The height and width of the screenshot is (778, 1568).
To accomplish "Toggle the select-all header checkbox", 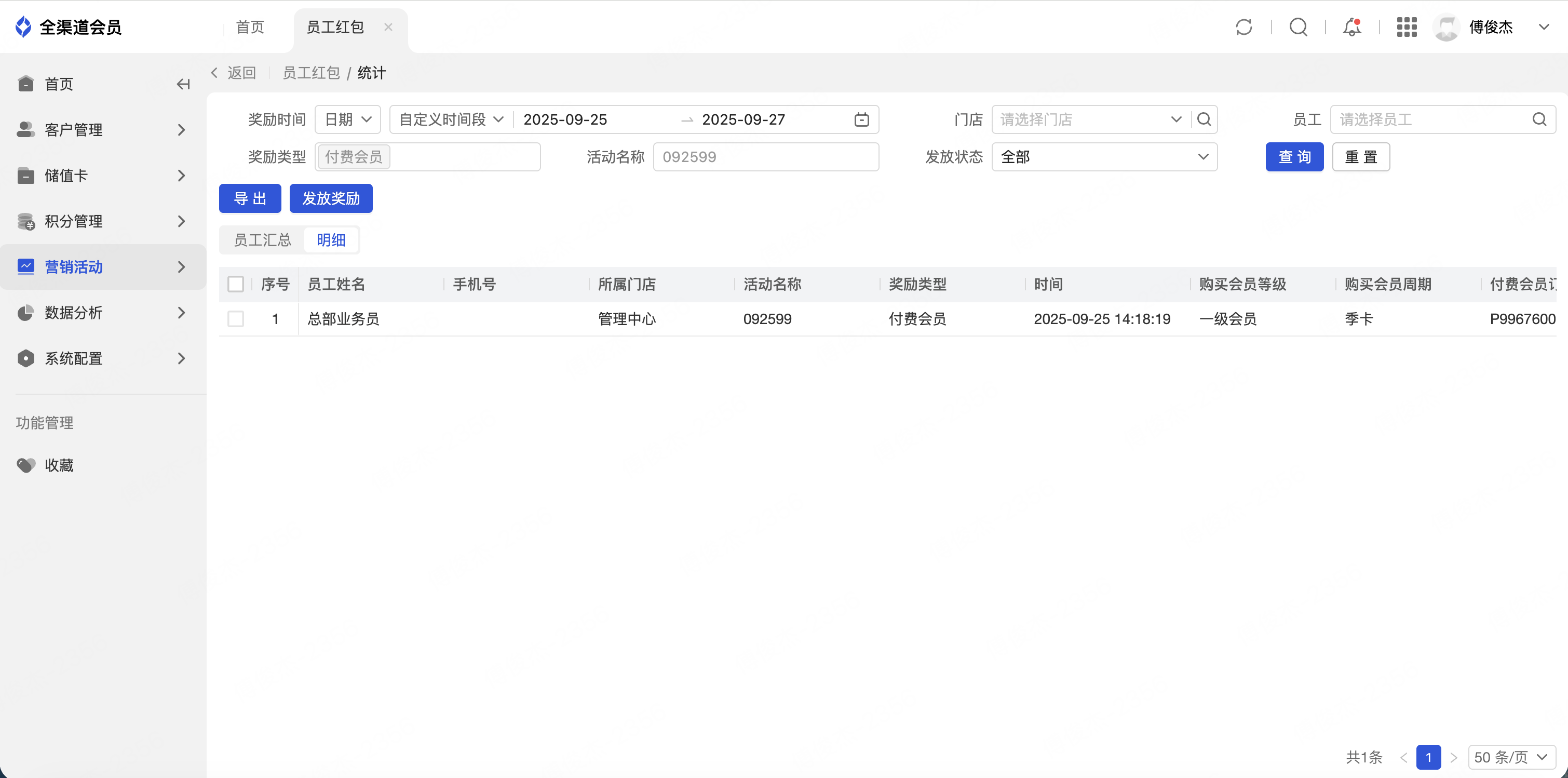I will [236, 284].
